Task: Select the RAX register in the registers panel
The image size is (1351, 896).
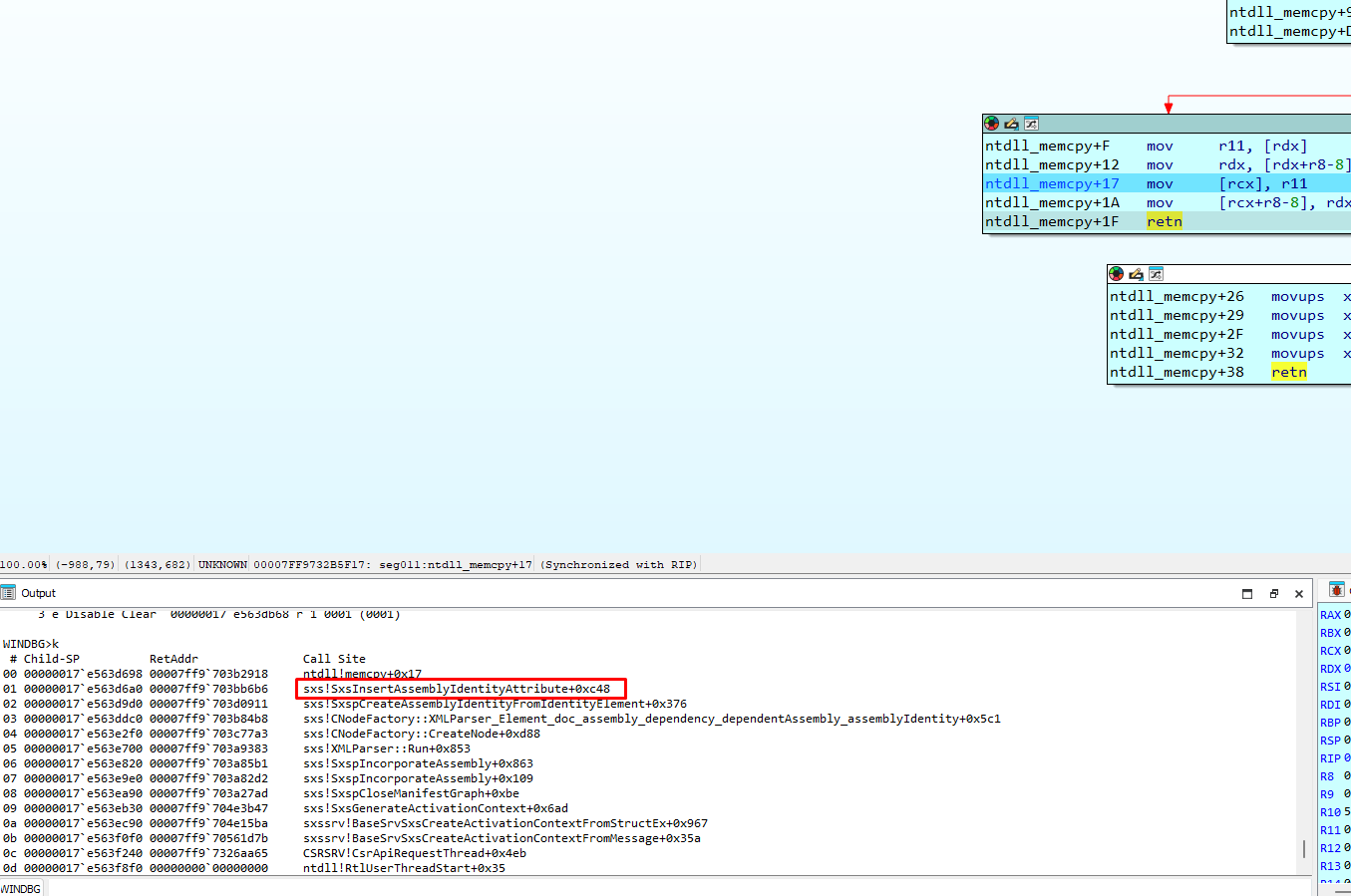Action: point(1330,615)
